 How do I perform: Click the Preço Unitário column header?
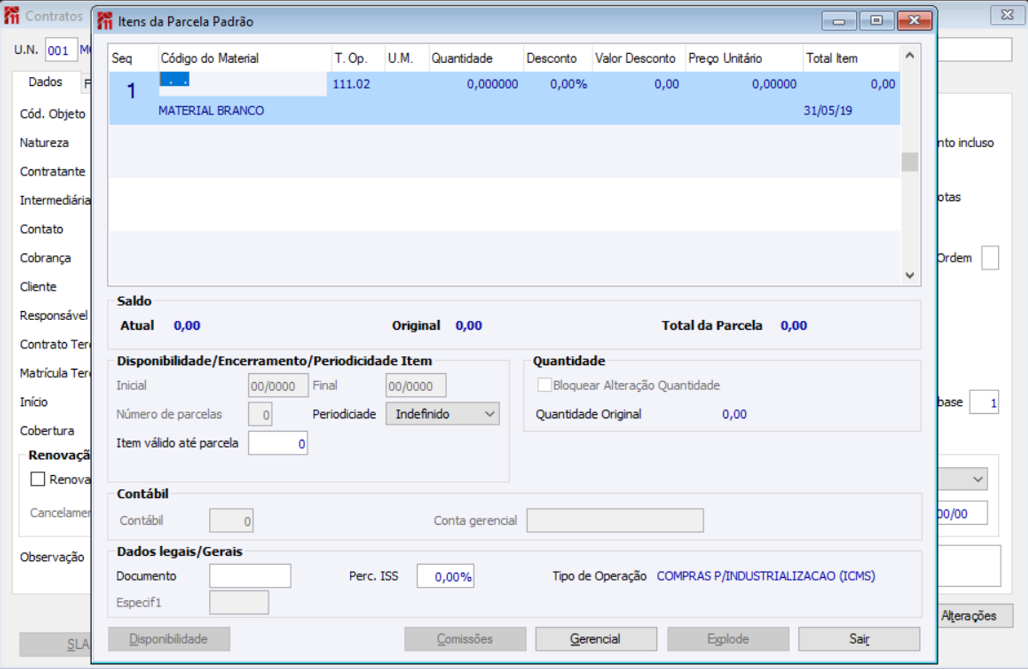[x=744, y=58]
